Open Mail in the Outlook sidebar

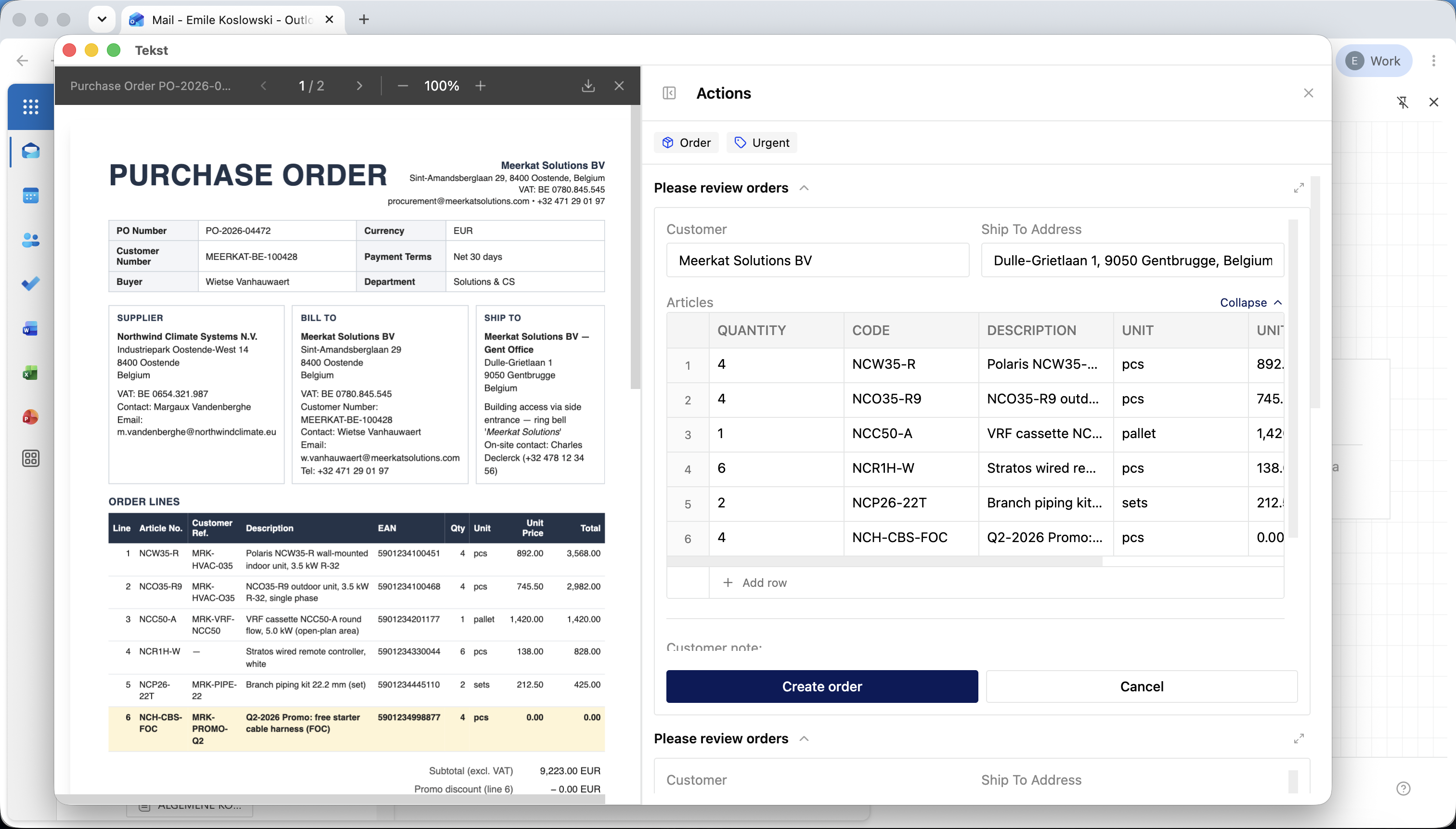[31, 151]
